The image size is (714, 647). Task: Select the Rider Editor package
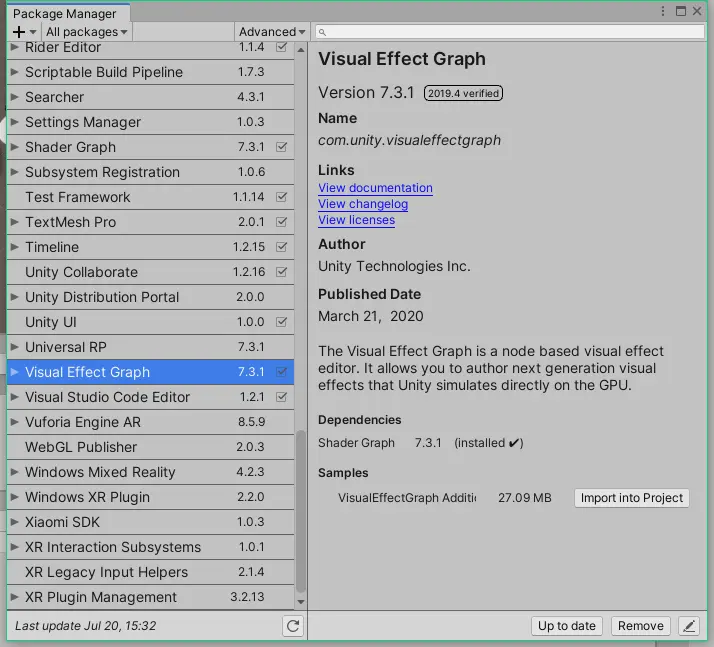150,49
